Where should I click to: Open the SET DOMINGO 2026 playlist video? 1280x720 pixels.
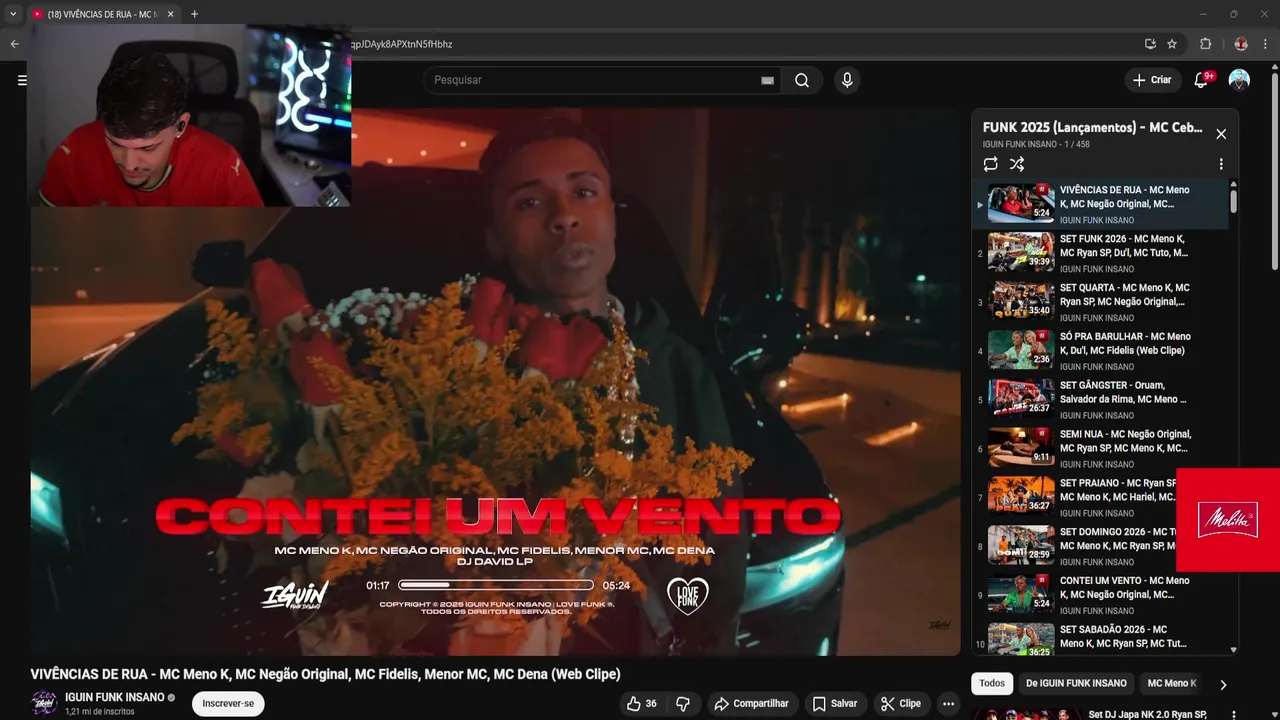tap(1075, 547)
